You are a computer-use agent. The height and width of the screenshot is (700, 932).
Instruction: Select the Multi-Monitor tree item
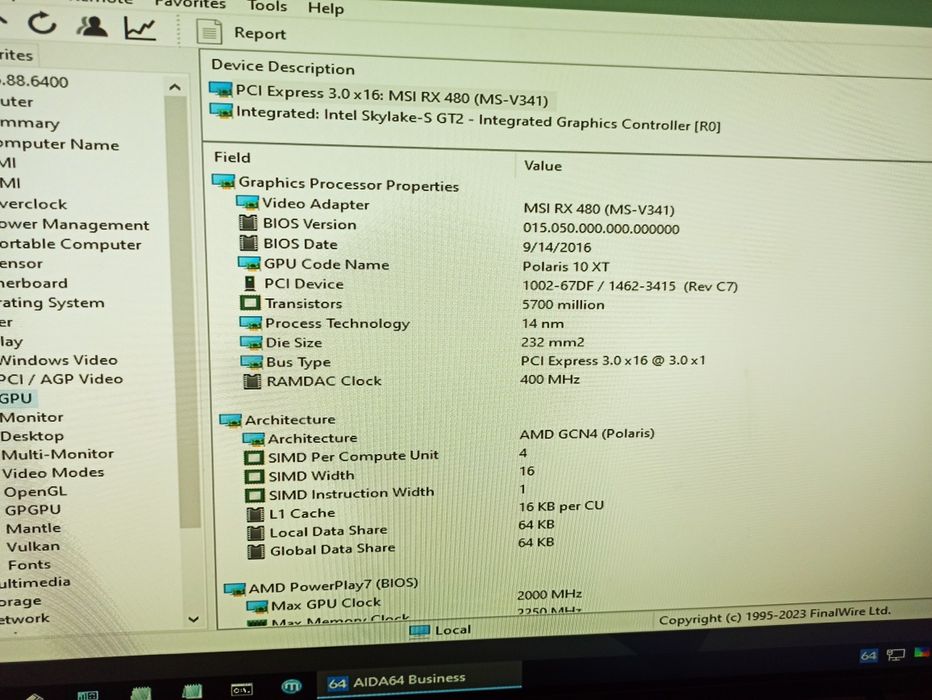tap(58, 455)
